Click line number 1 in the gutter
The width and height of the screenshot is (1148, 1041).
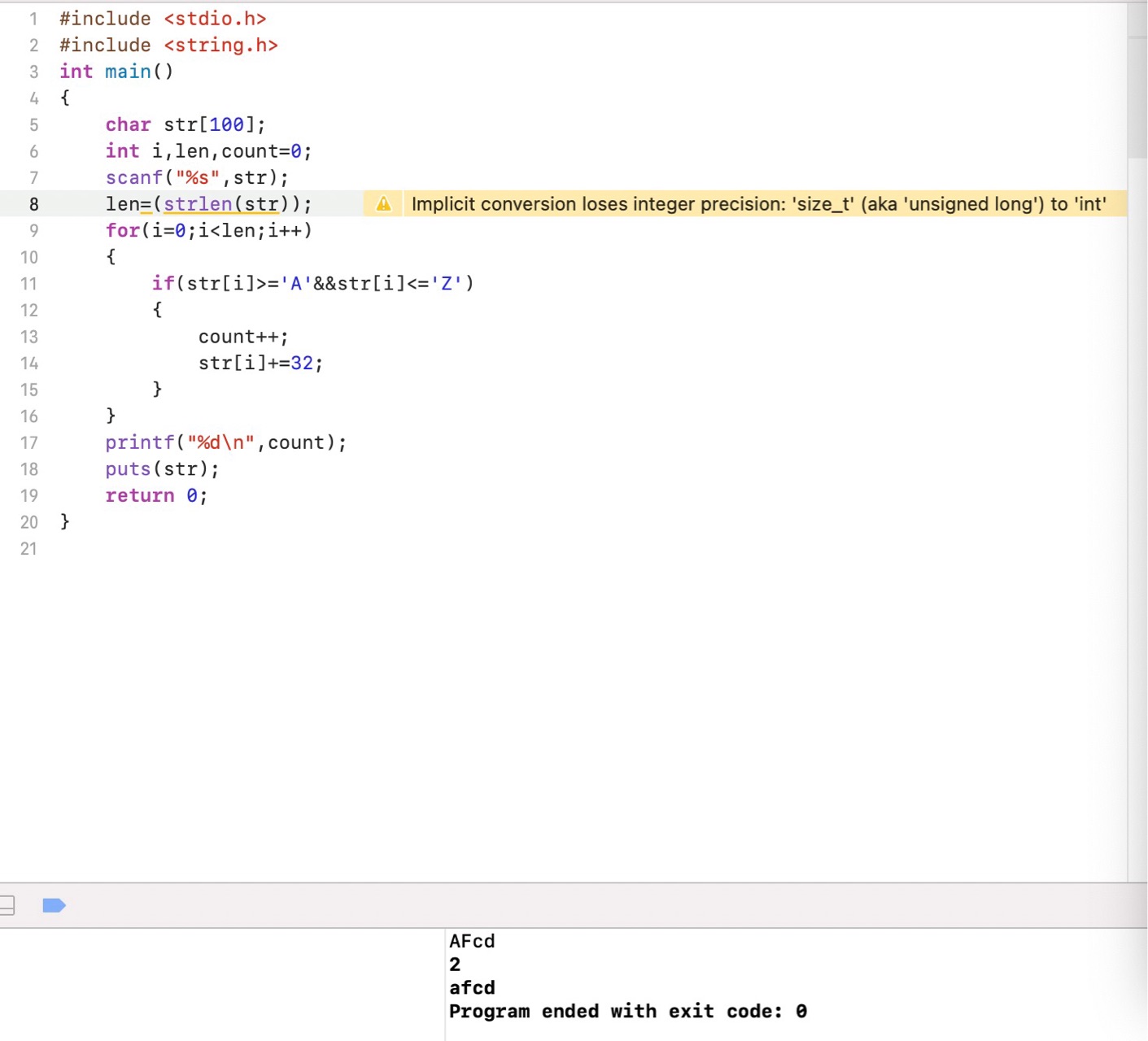(x=33, y=19)
